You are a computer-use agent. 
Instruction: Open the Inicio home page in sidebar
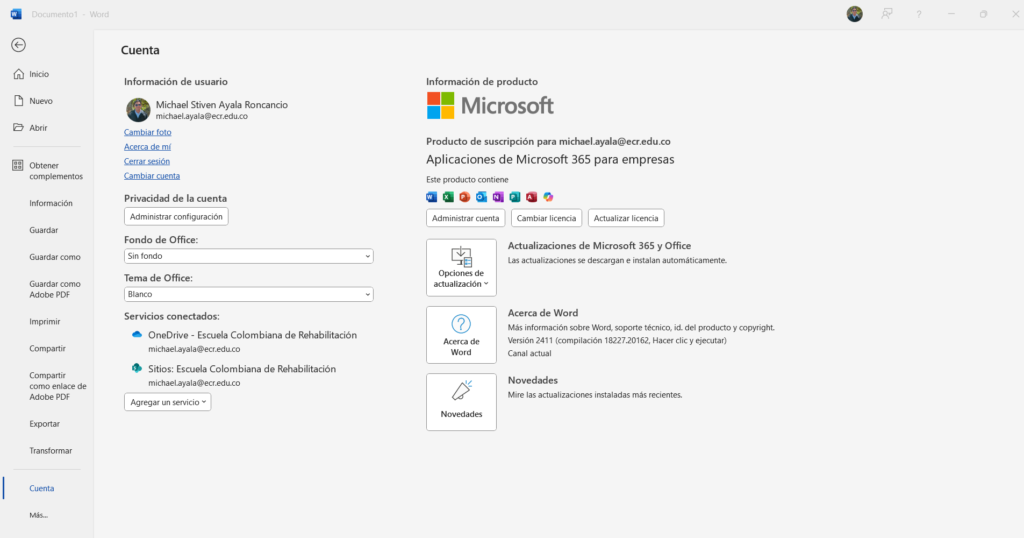coord(39,74)
